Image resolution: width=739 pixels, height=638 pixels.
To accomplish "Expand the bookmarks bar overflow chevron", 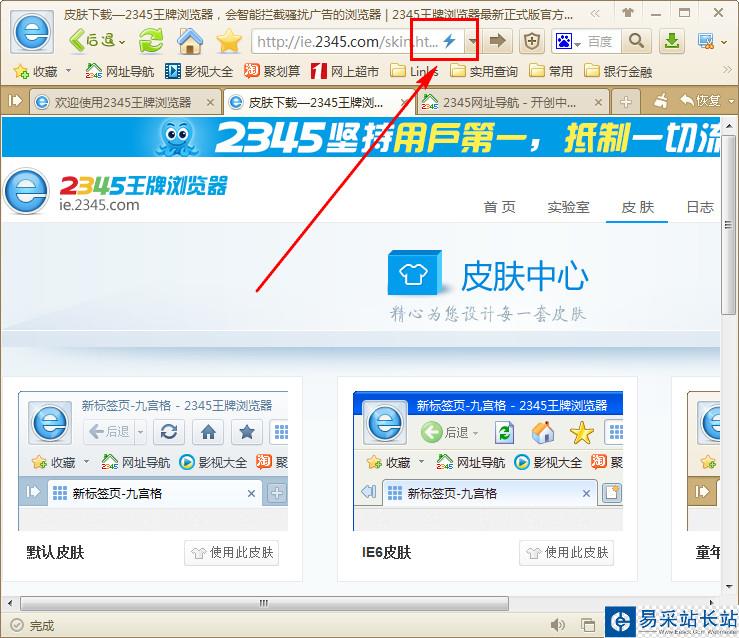I will pyautogui.click(x=727, y=70).
